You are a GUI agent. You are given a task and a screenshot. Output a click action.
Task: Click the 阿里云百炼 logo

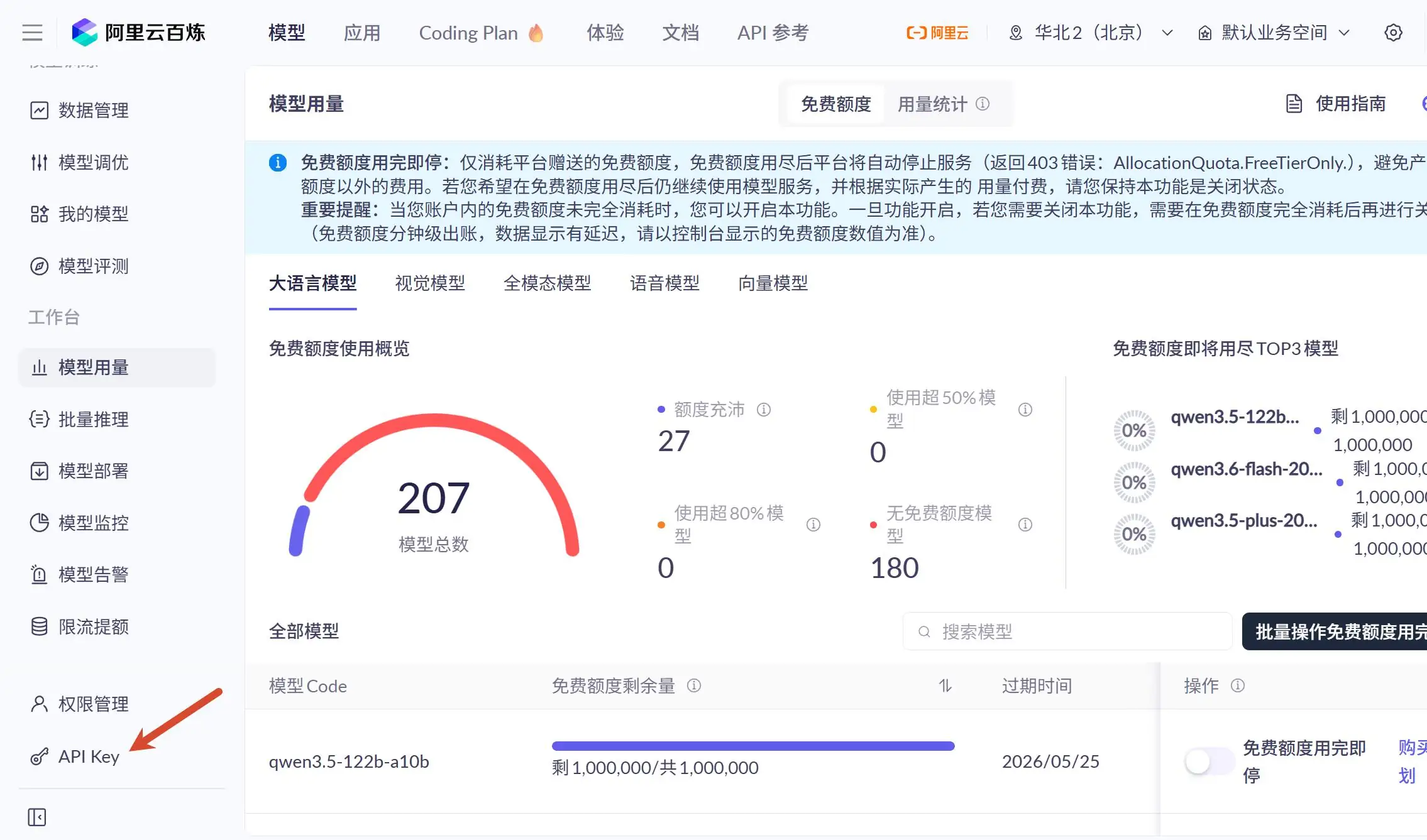point(139,33)
